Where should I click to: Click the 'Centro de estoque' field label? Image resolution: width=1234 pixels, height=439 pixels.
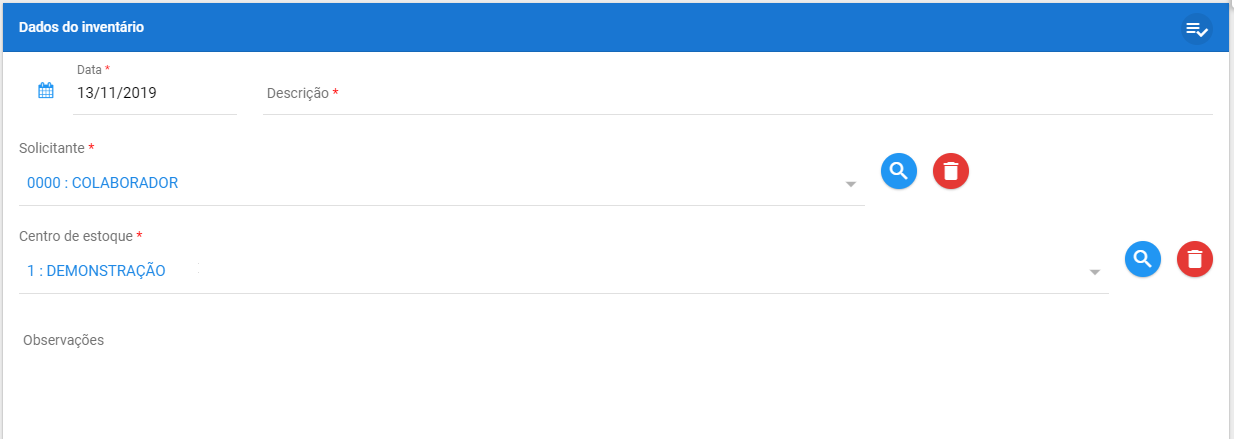tap(76, 236)
